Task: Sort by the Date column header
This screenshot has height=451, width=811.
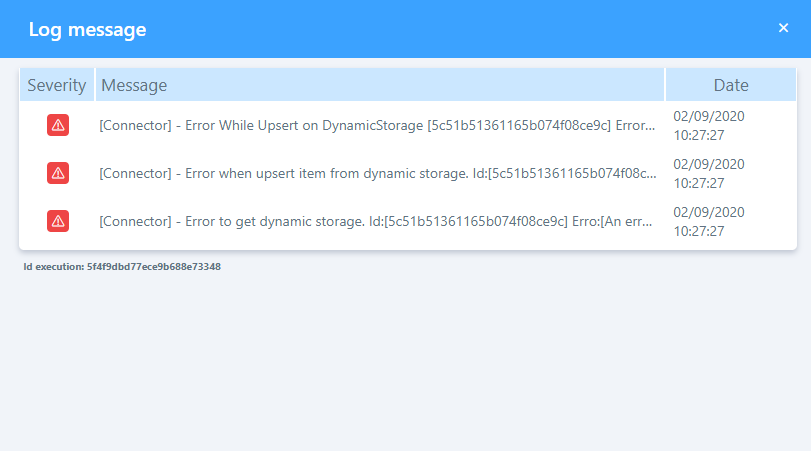Action: point(730,85)
